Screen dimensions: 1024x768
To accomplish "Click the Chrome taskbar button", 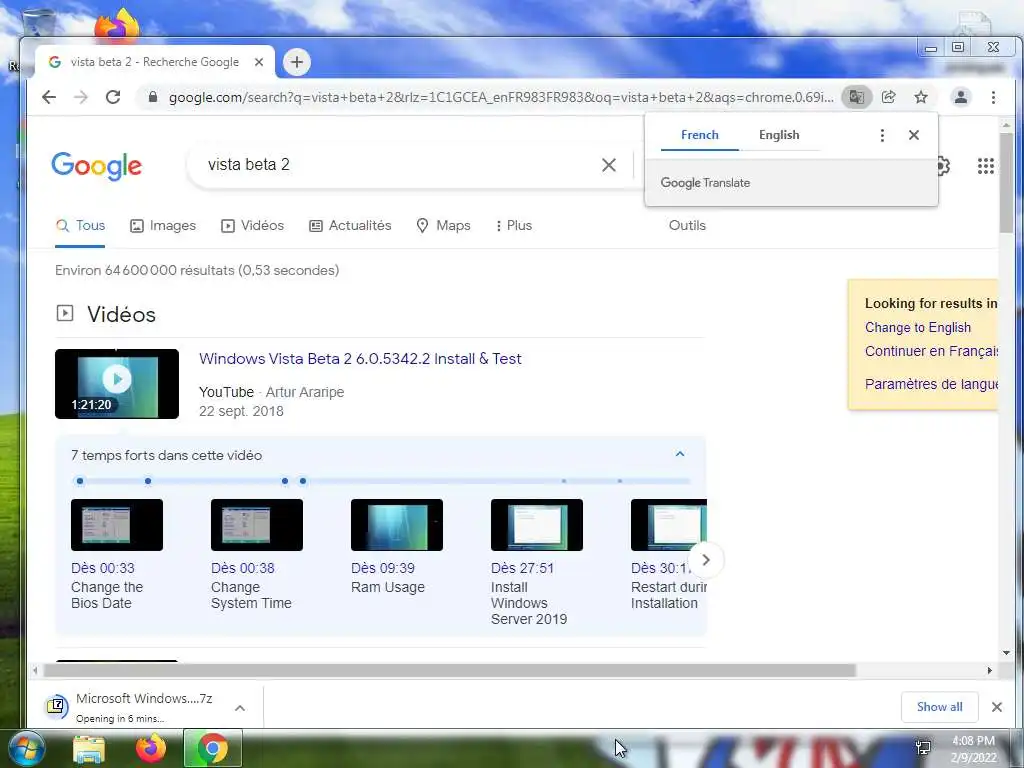I will click(x=213, y=748).
